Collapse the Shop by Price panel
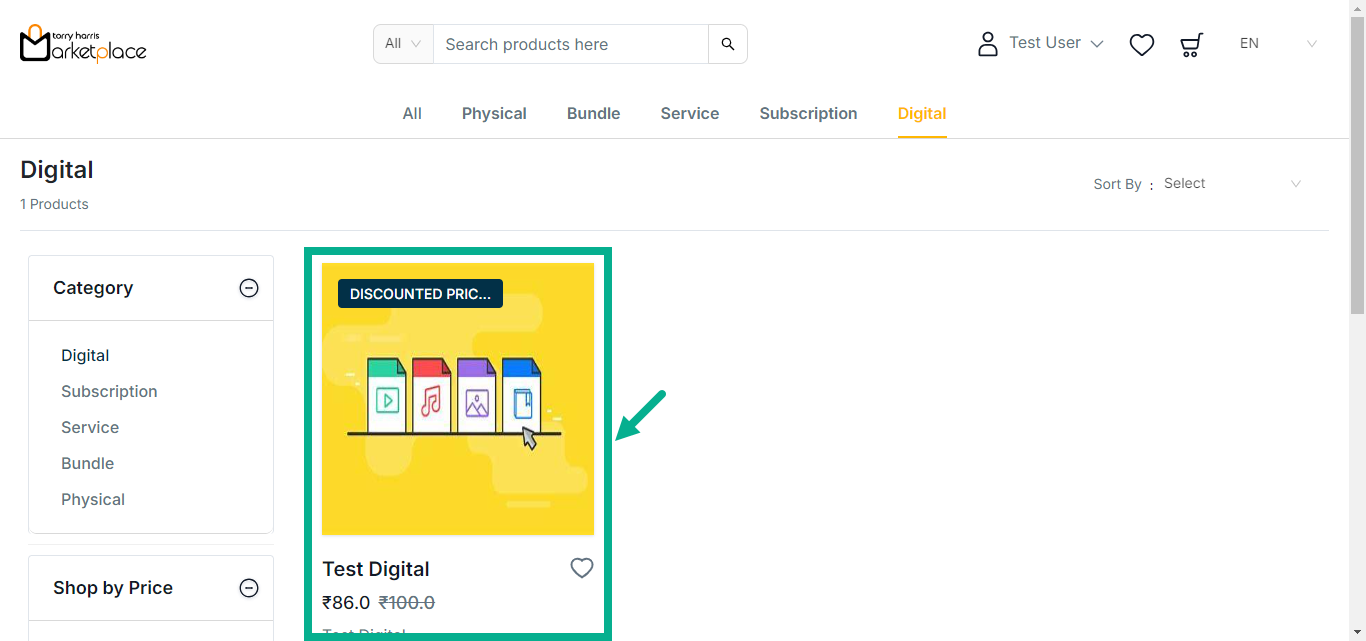 (x=249, y=588)
